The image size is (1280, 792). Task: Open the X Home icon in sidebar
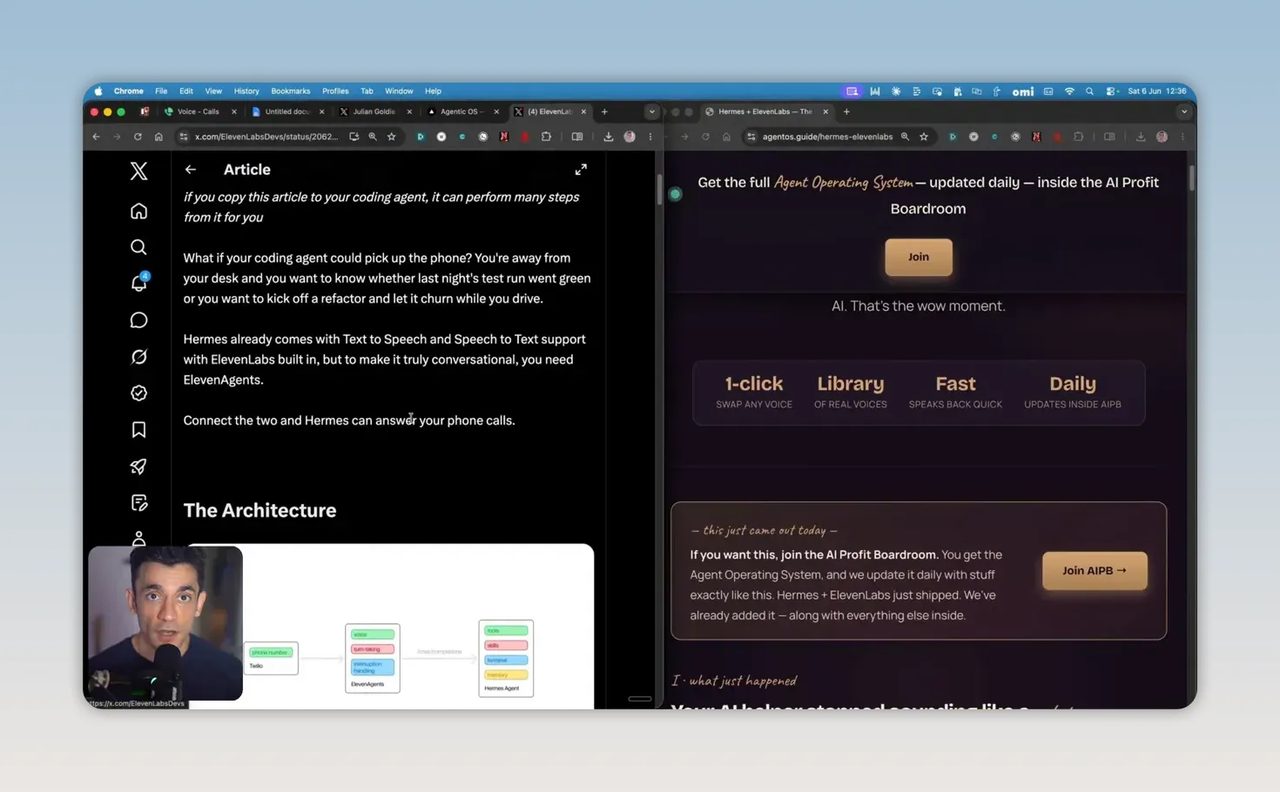tap(139, 210)
